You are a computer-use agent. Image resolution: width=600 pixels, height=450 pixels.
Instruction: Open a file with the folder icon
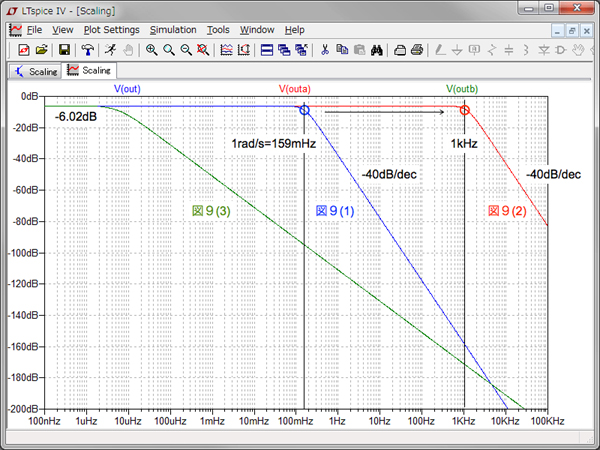(x=41, y=49)
